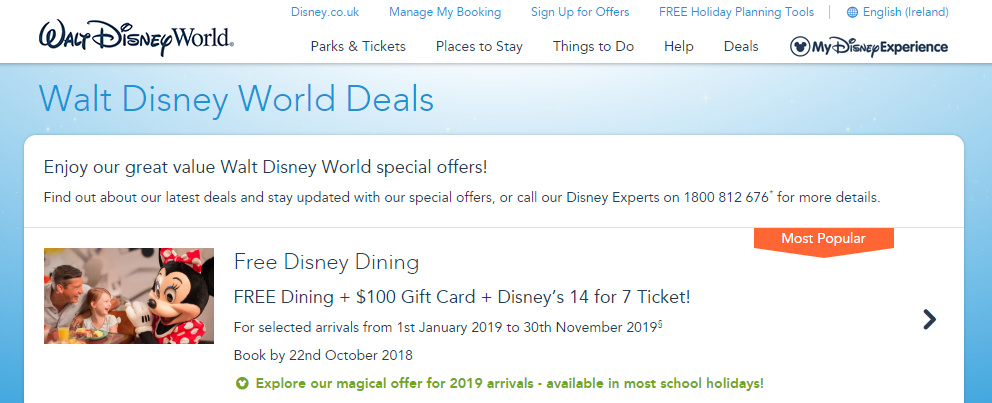
Task: Click the FREE Dining + $100 Gift Card offer
Action: click(x=461, y=297)
